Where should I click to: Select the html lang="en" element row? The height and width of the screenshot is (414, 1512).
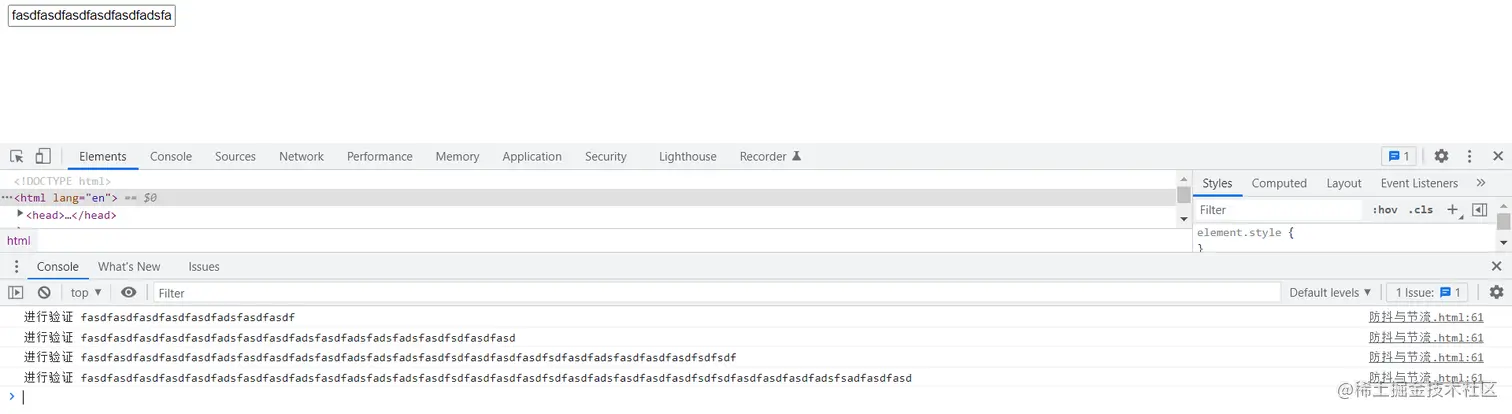point(588,198)
